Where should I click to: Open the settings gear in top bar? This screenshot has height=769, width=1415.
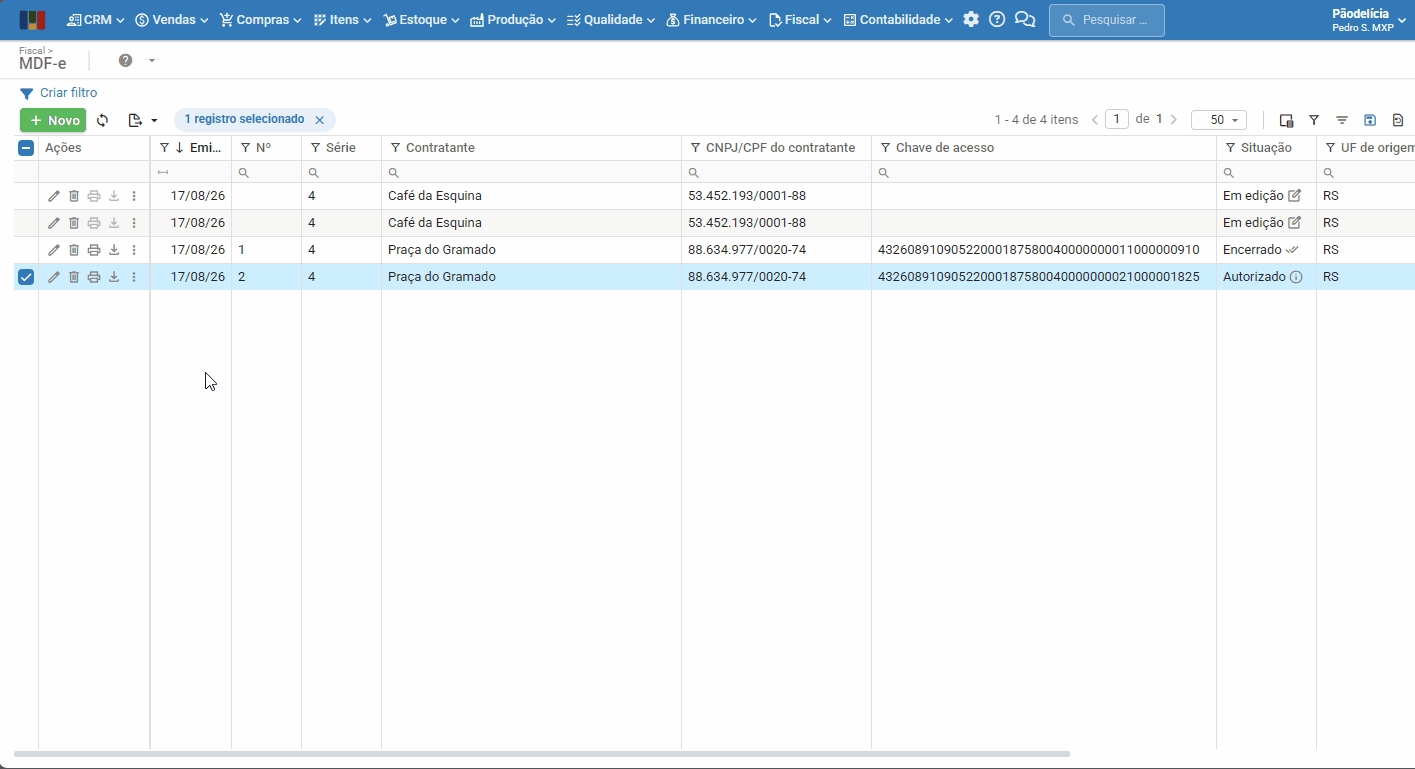click(971, 19)
